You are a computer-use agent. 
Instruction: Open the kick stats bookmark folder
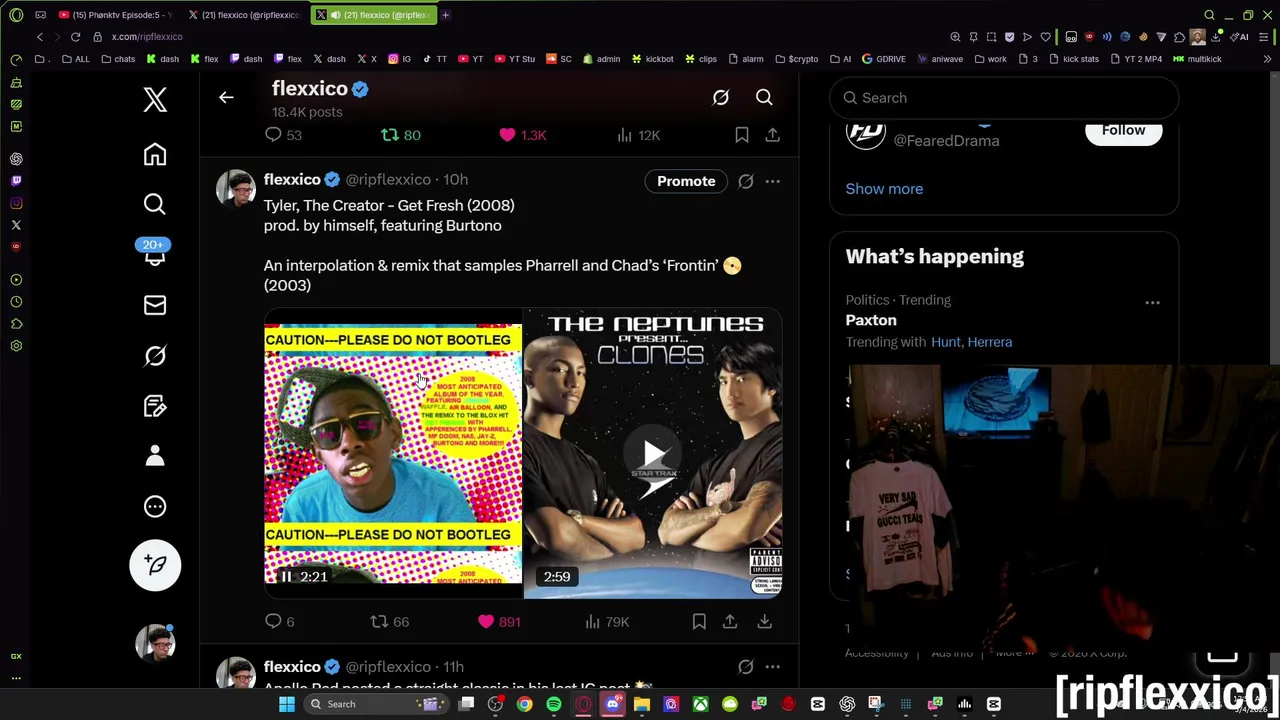tap(1074, 59)
